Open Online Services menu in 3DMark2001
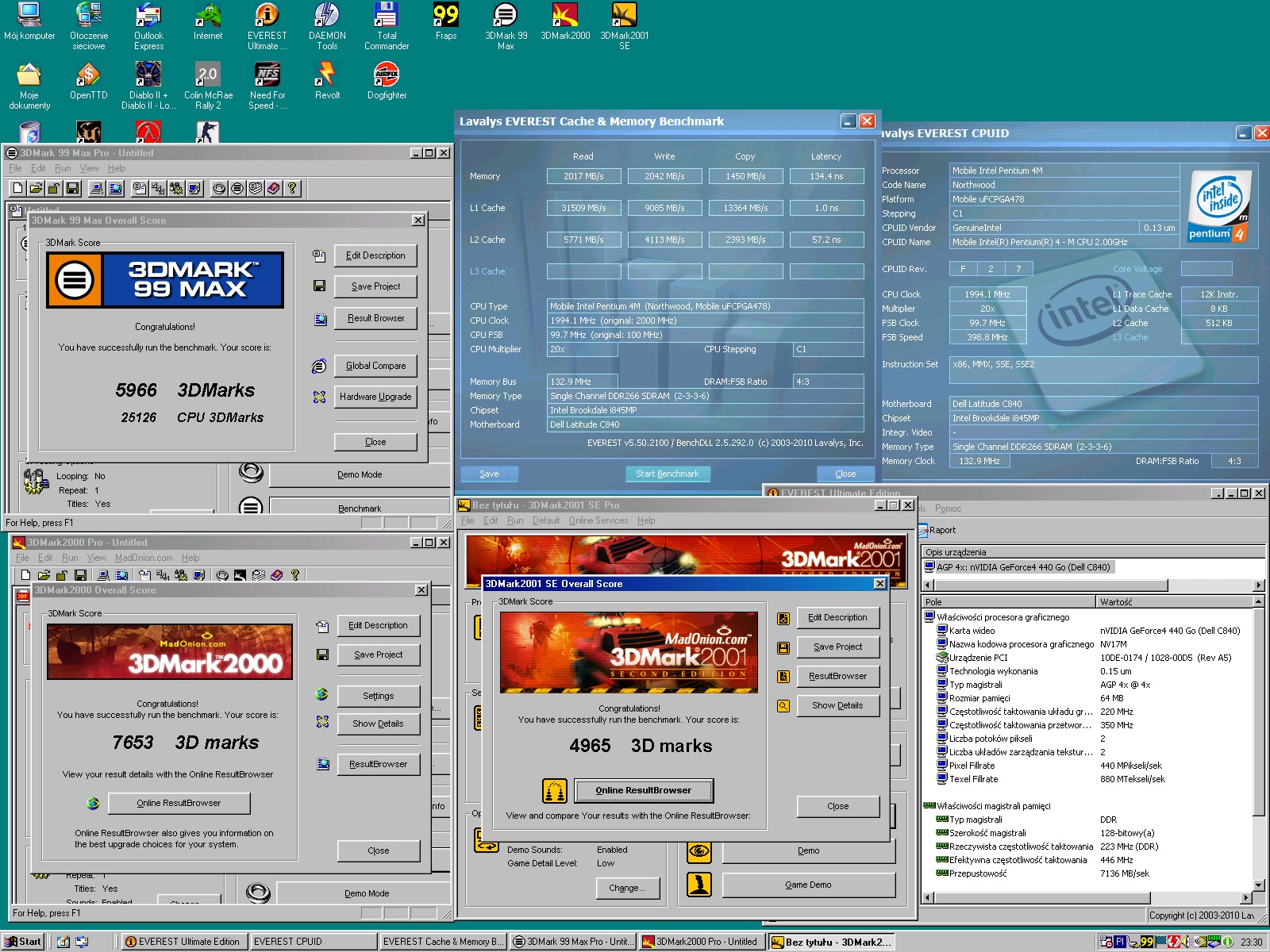This screenshot has width=1270, height=952. tap(598, 520)
